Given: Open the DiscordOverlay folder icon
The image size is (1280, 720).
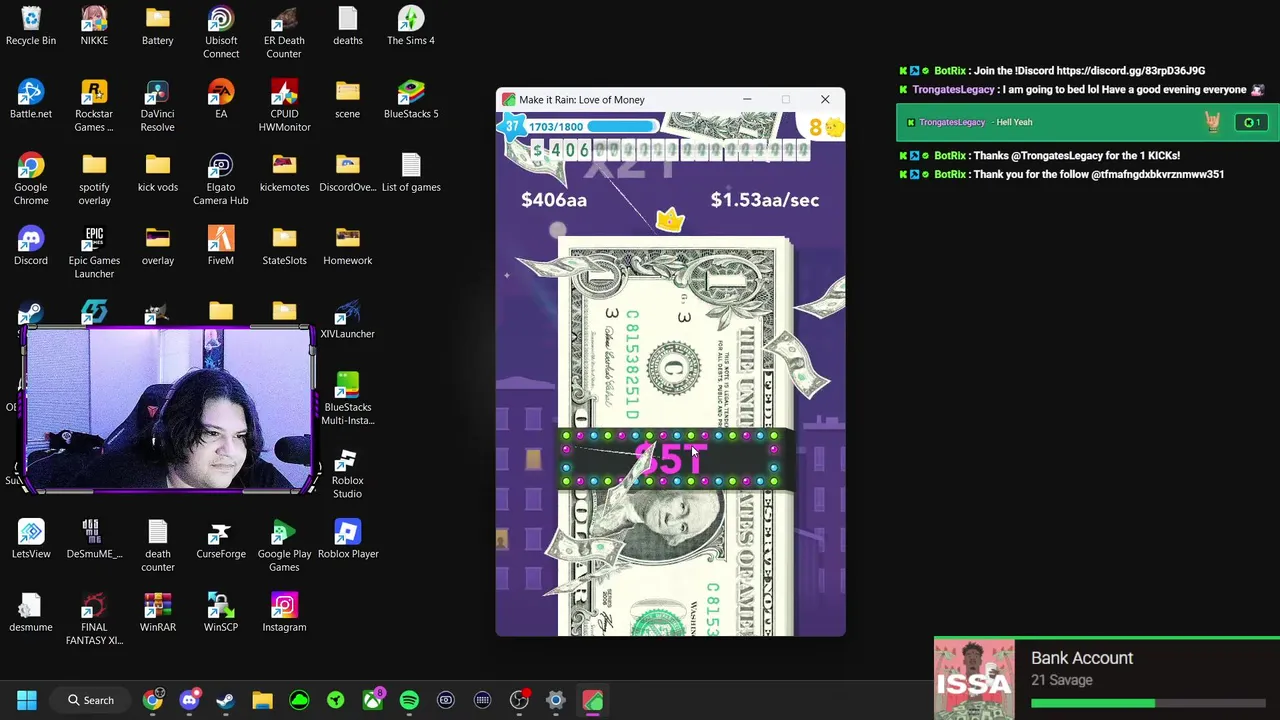Looking at the screenshot, I should (x=347, y=172).
